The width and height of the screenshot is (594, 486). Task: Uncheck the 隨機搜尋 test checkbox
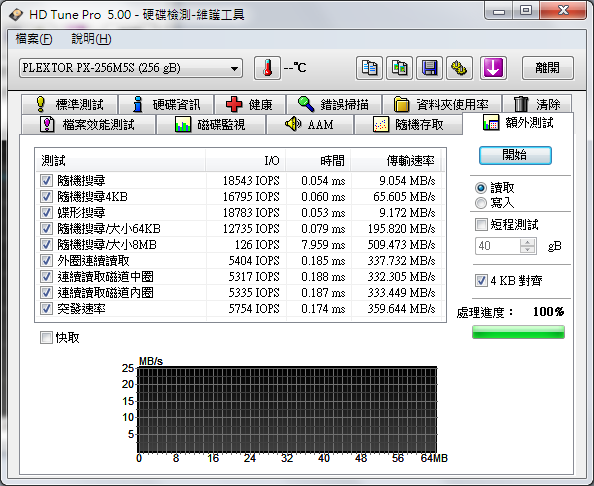point(46,181)
